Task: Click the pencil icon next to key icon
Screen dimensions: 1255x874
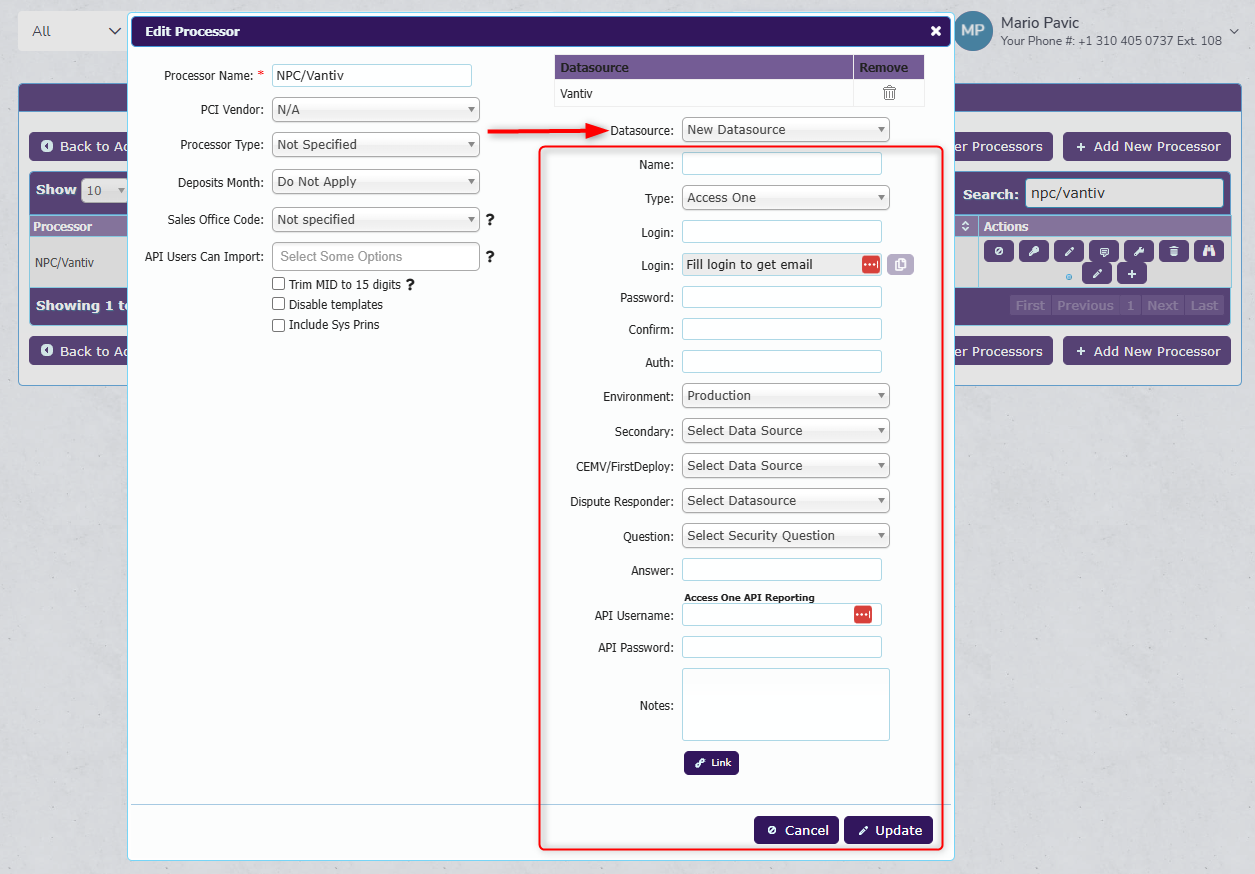Action: click(1069, 251)
